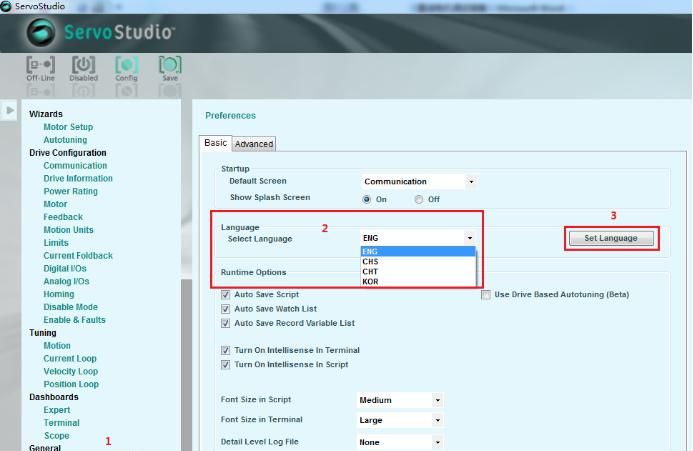Open Drive Information page
This screenshot has height=451, width=693.
pos(78,178)
